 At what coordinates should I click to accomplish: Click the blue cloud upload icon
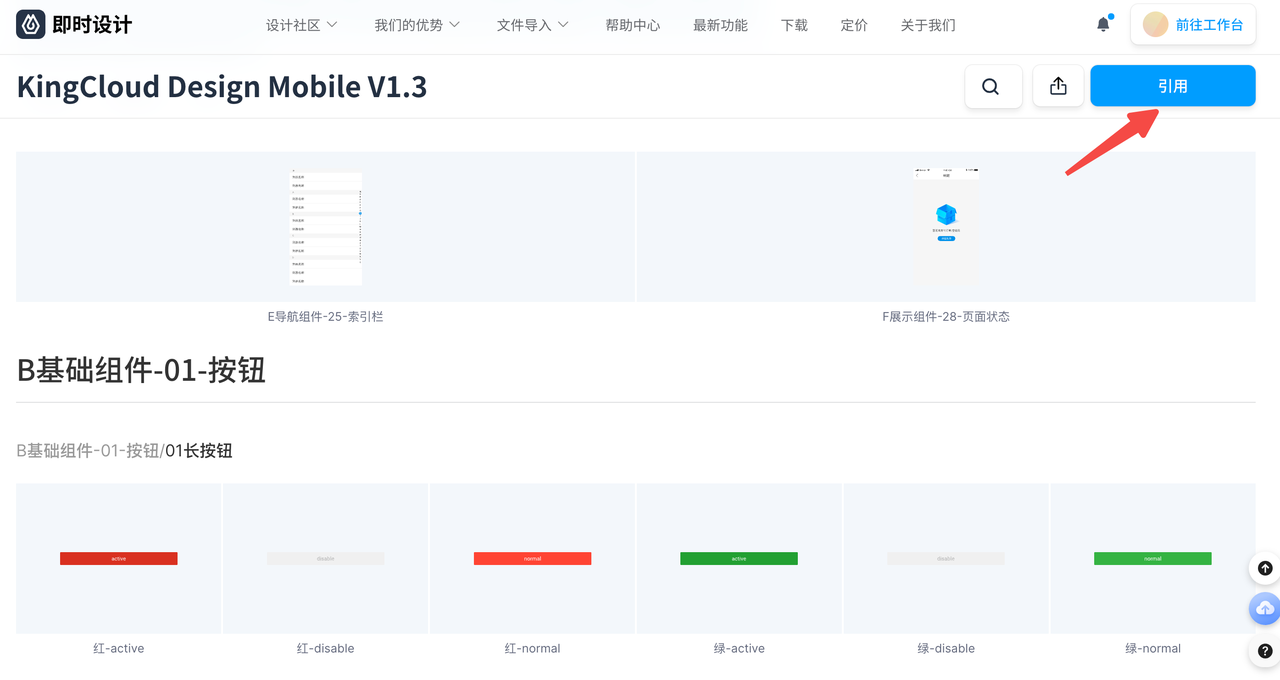tap(1265, 609)
